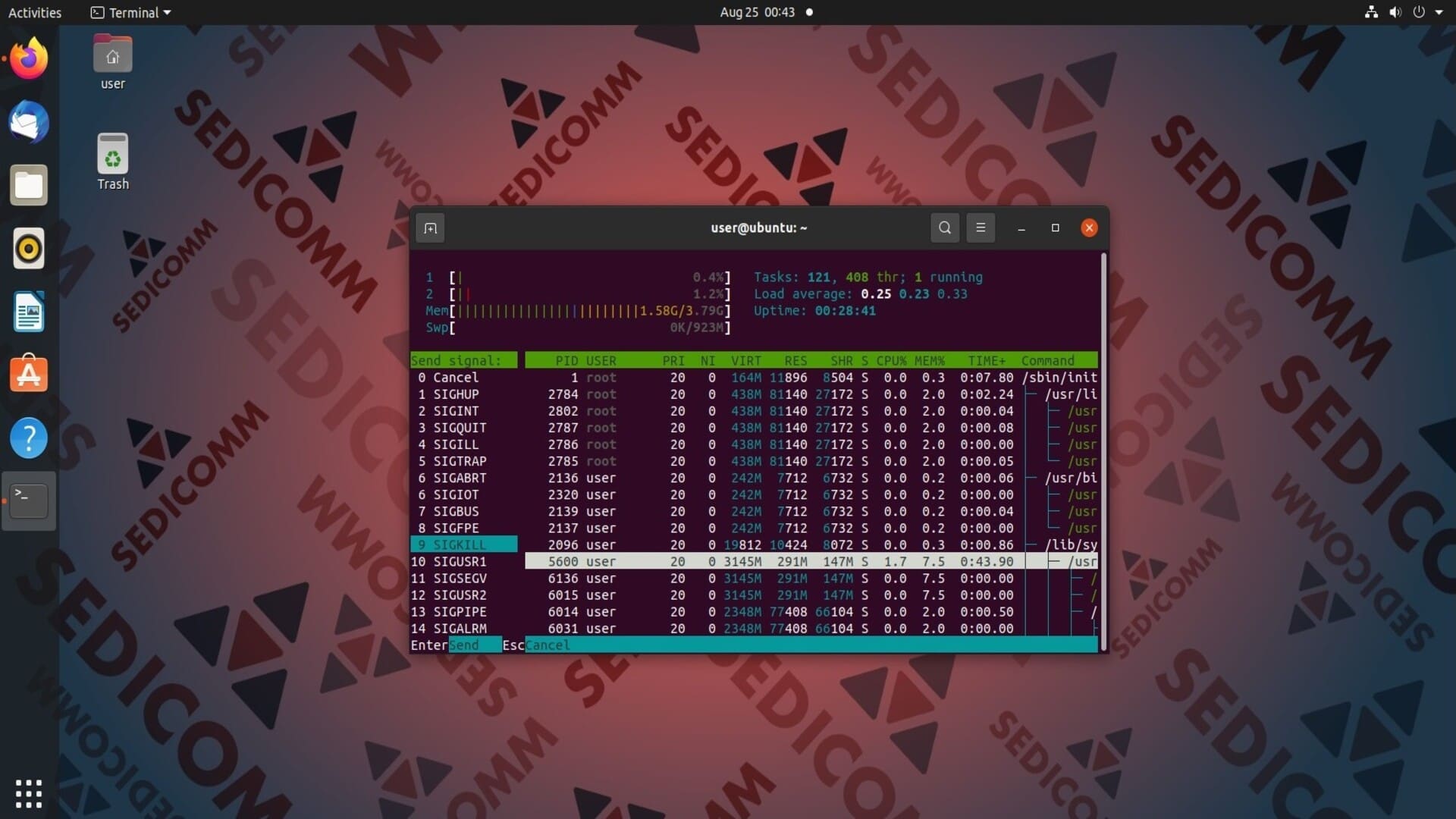
Task: Select 4 SIGILL signal
Action: tap(464, 444)
